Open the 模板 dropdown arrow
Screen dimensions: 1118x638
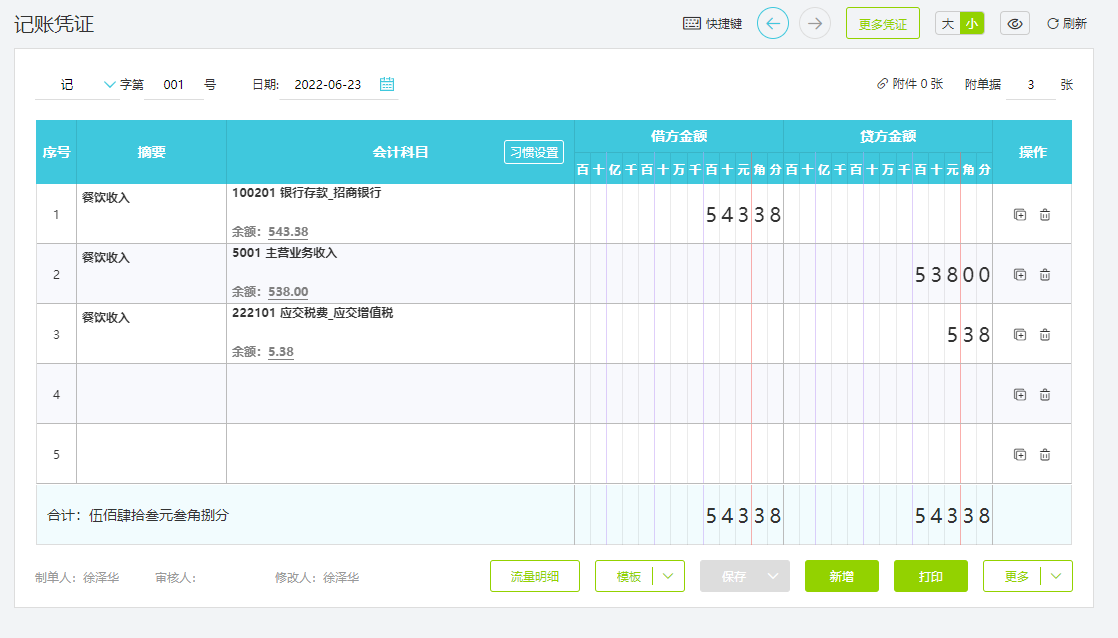coord(668,576)
